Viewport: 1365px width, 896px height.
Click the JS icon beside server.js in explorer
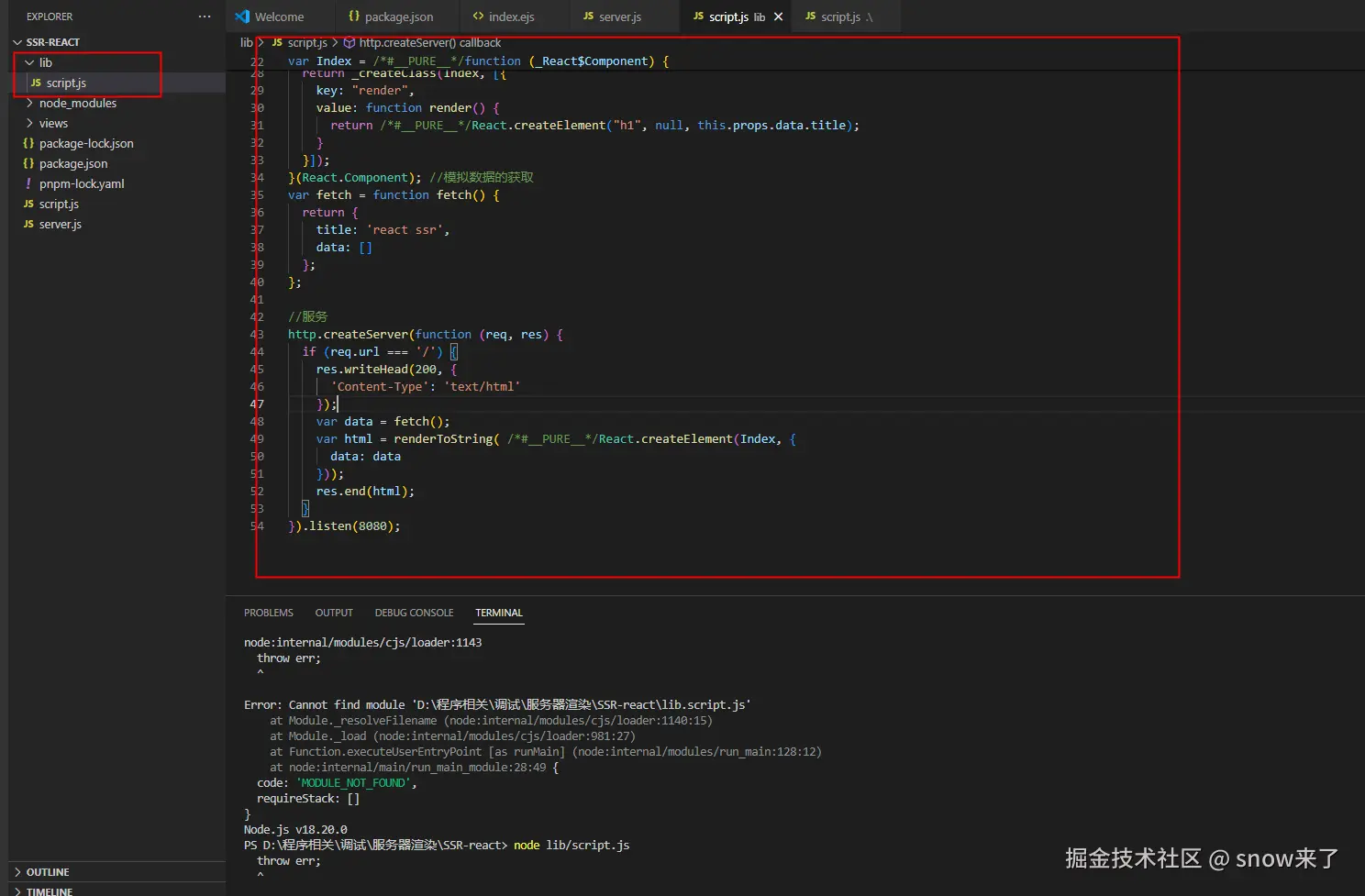pos(28,224)
